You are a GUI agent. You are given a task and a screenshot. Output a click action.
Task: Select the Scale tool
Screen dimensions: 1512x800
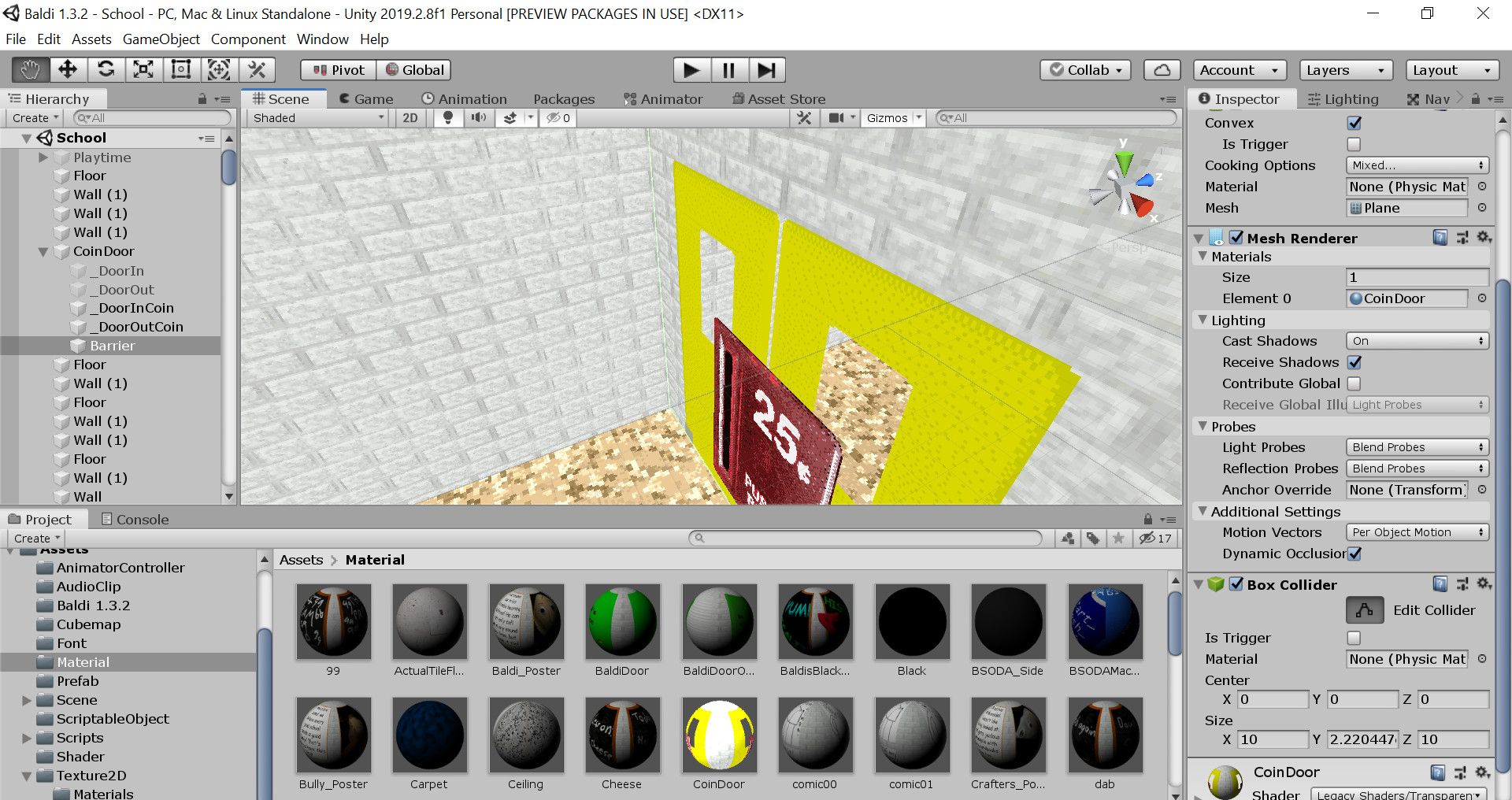[143, 69]
